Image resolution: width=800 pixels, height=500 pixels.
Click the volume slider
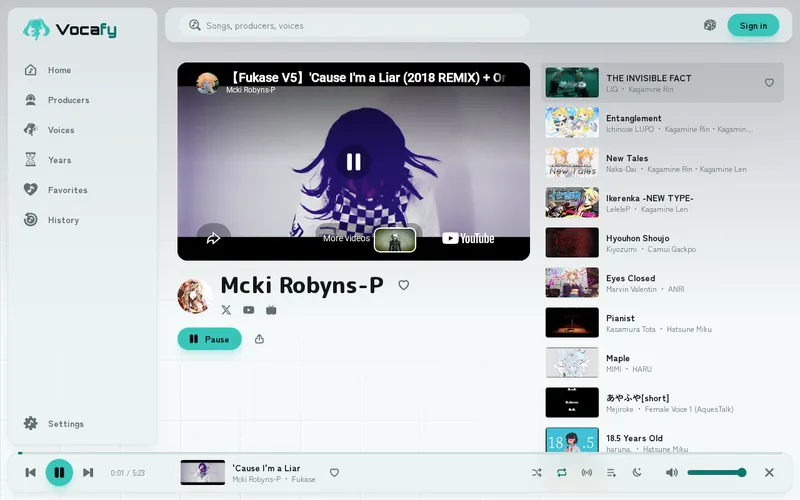coord(716,472)
